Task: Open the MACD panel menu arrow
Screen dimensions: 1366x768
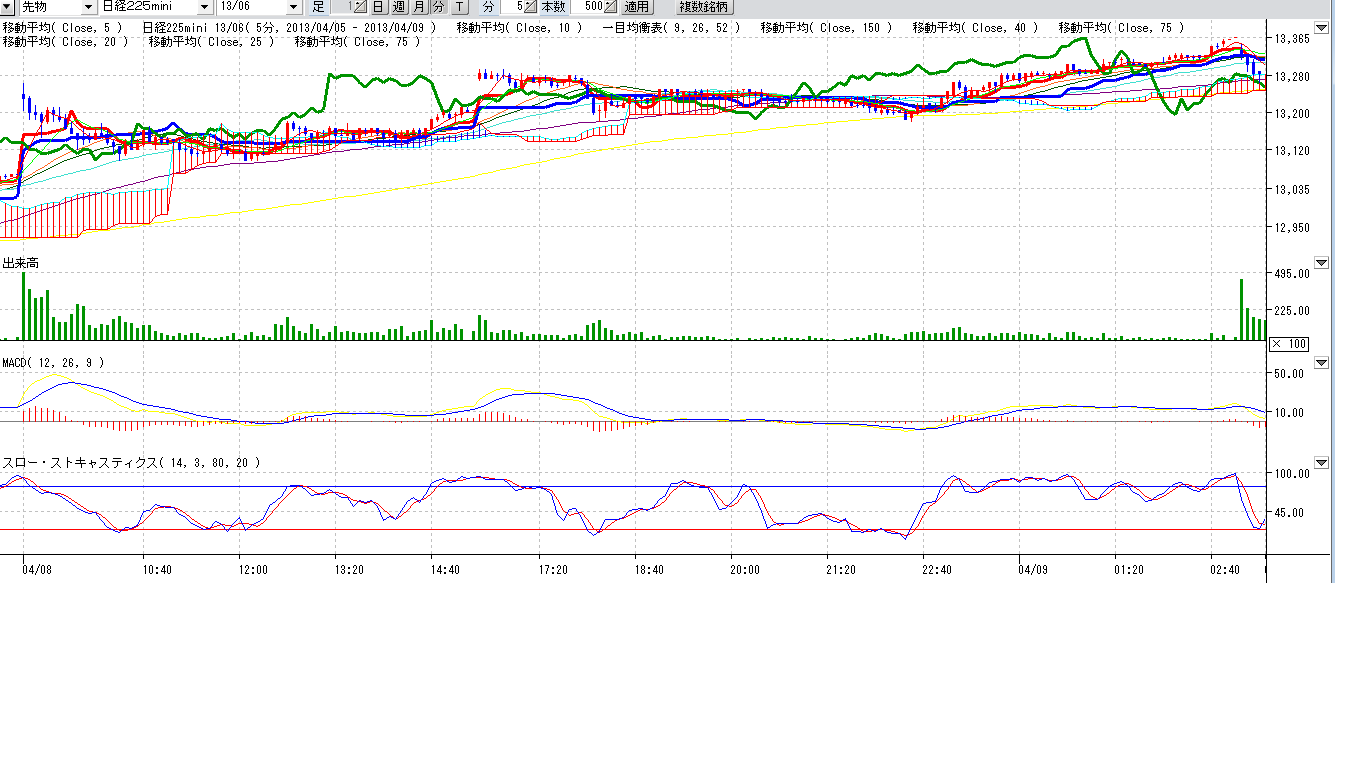Action: click(1321, 363)
